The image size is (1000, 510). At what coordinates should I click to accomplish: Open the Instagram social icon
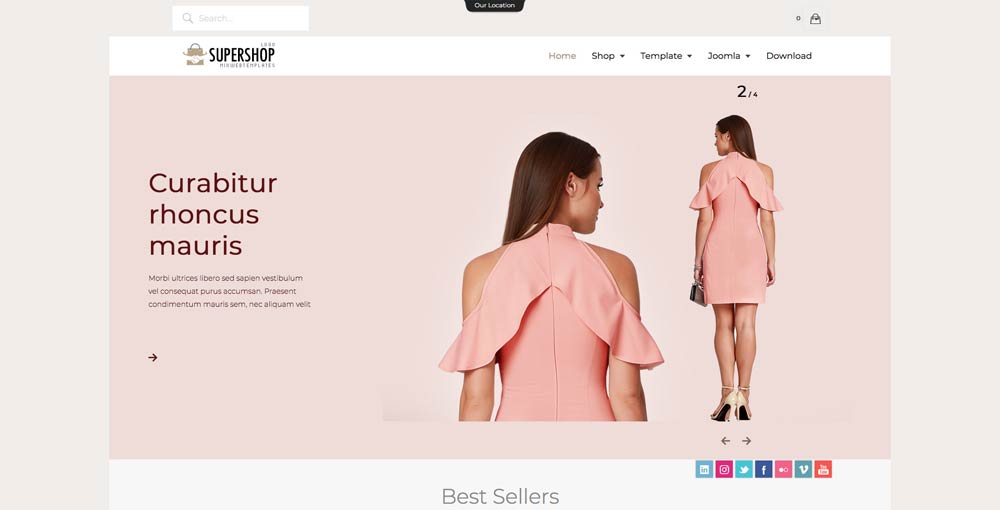click(724, 470)
